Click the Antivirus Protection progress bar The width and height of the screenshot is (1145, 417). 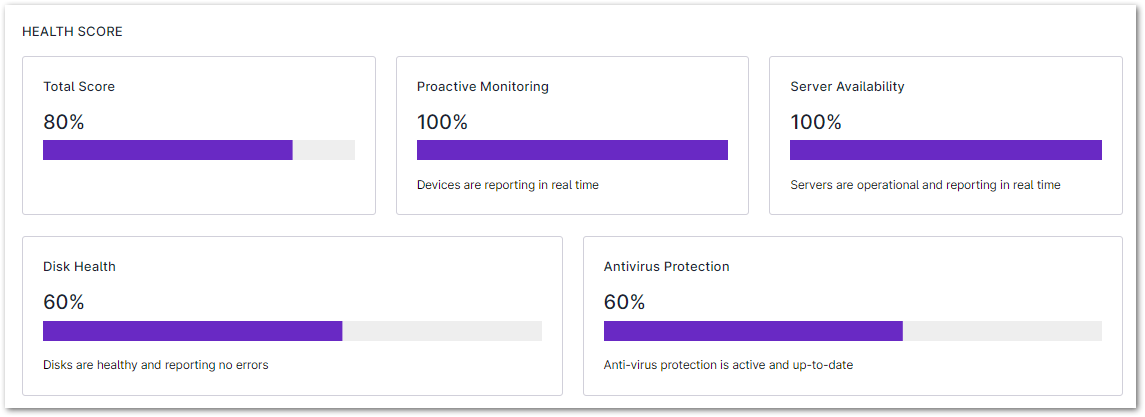[x=852, y=331]
